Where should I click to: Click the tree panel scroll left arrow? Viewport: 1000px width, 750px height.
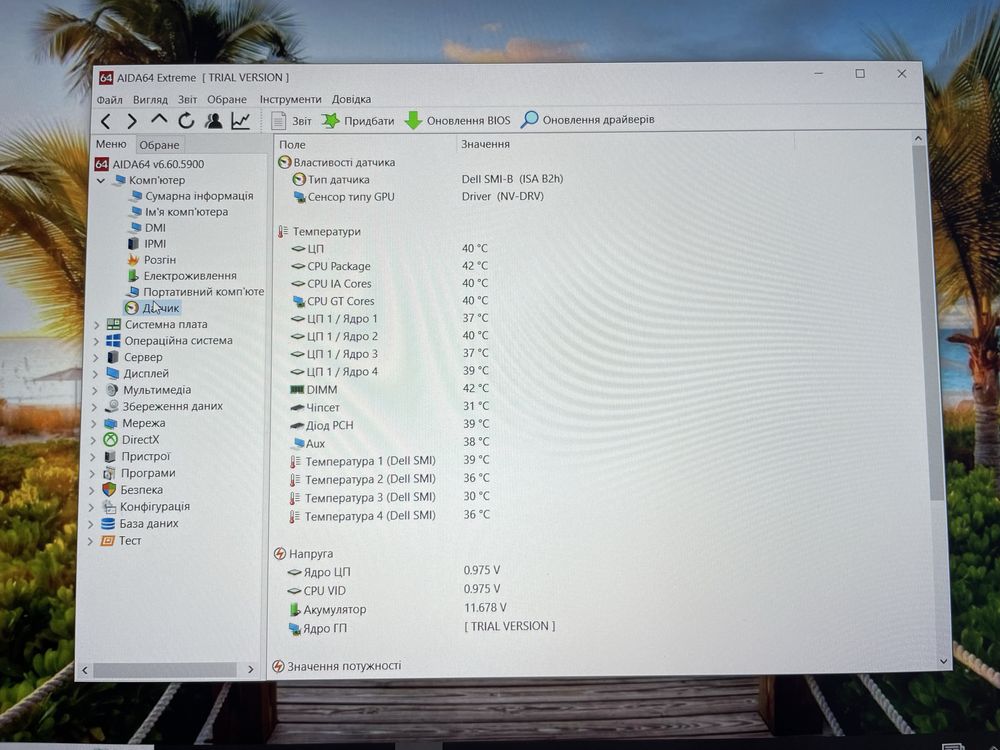click(x=85, y=670)
